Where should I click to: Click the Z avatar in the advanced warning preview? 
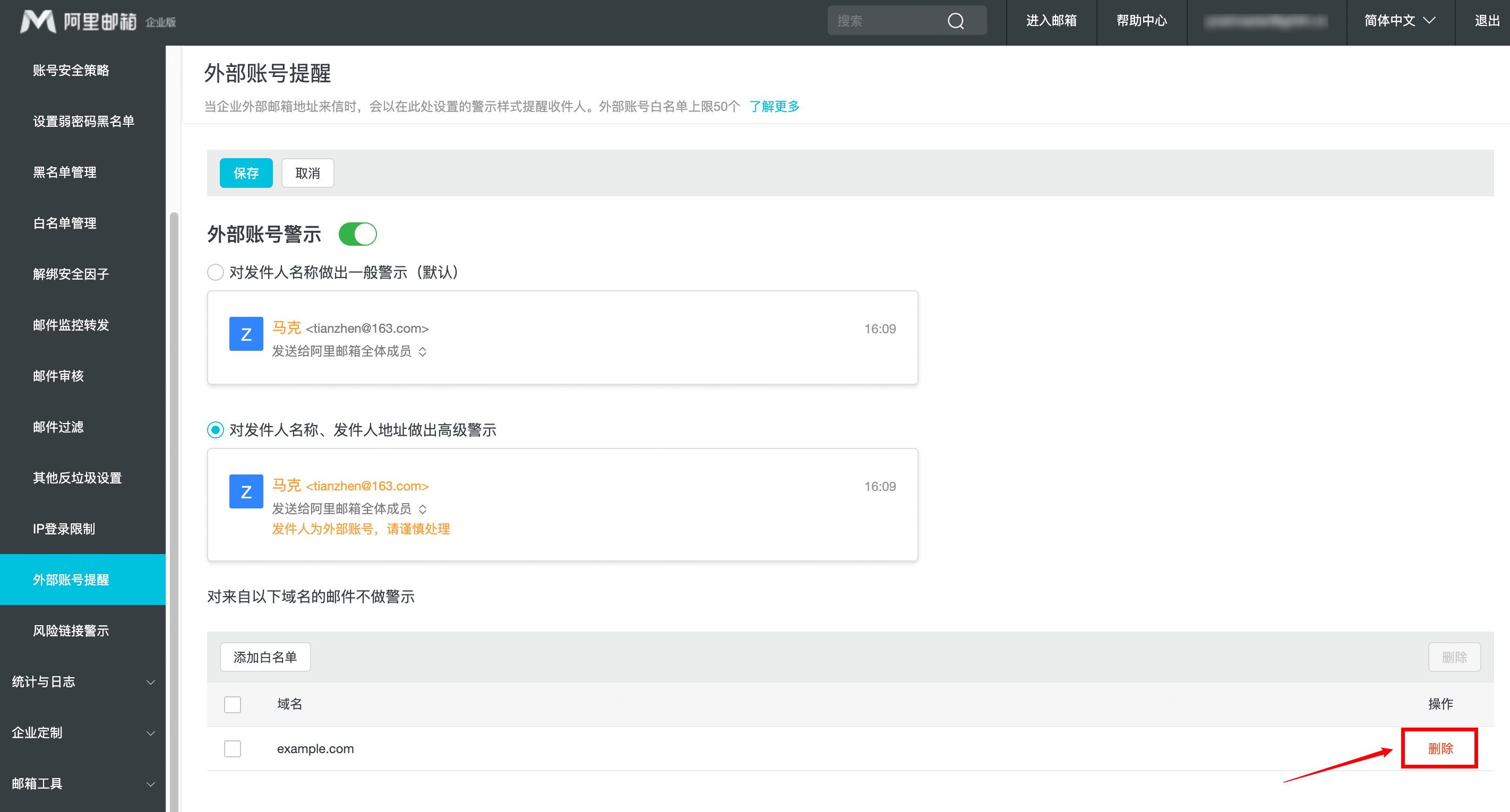click(x=246, y=491)
